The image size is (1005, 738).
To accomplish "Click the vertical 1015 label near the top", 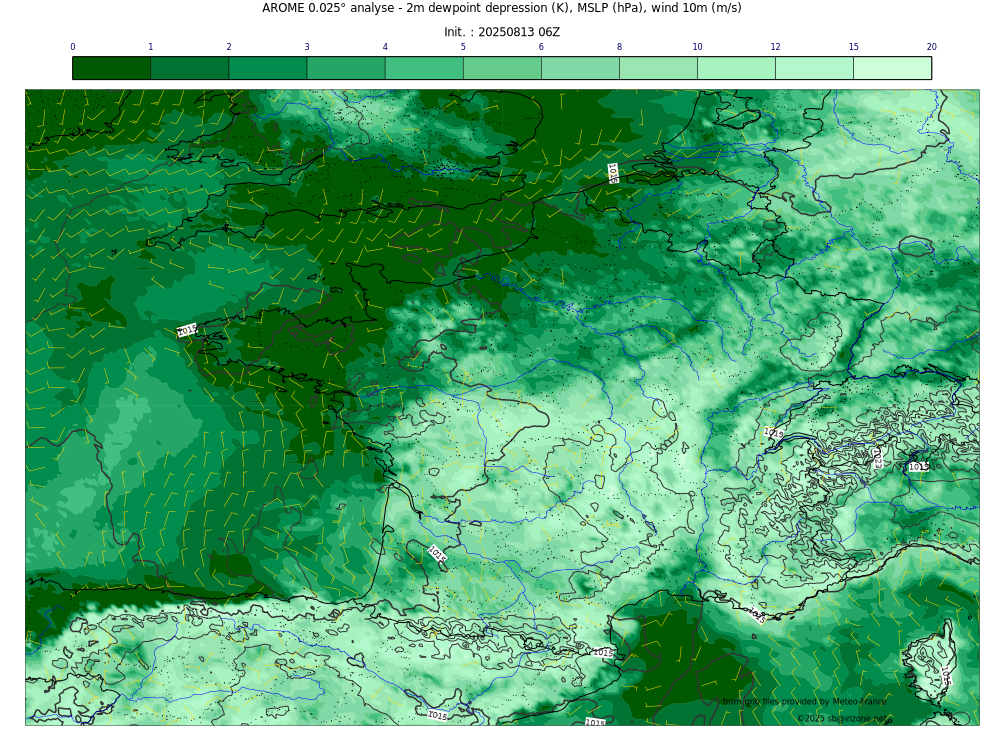I will pyautogui.click(x=613, y=173).
